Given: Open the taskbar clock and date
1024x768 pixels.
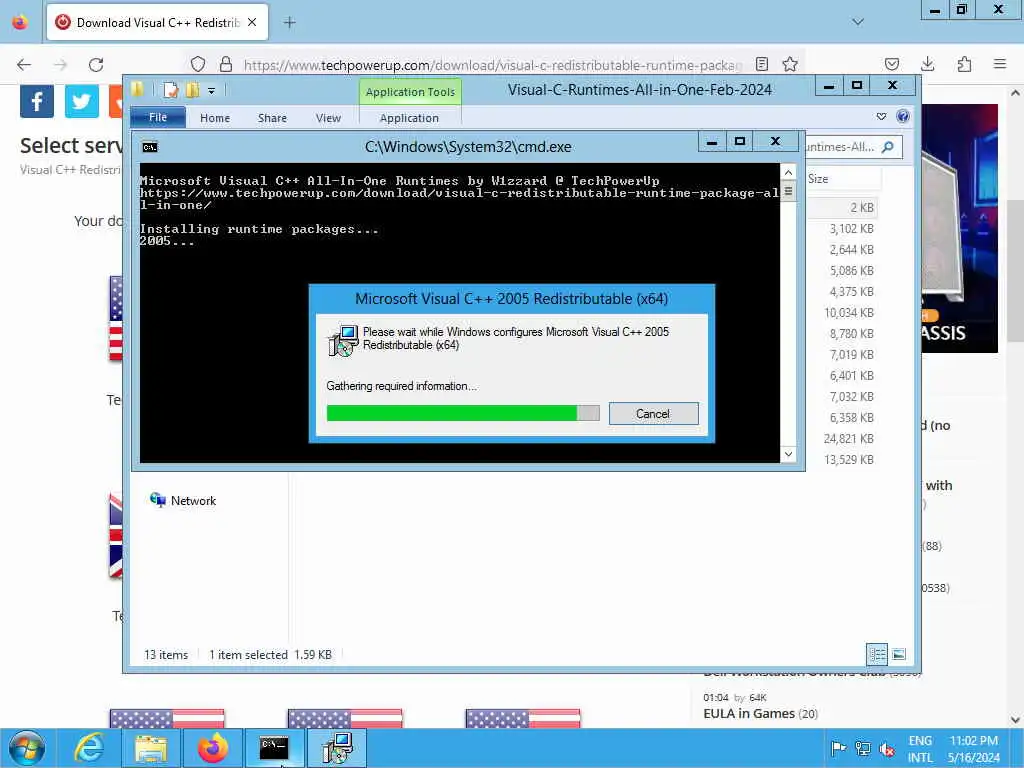Looking at the screenshot, I should click(974, 749).
